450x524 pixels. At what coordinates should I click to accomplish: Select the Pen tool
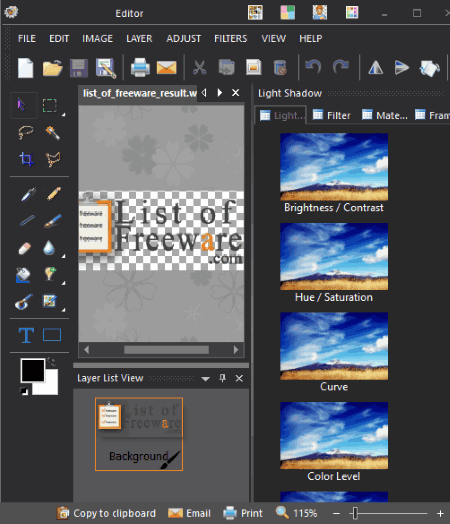pos(28,194)
